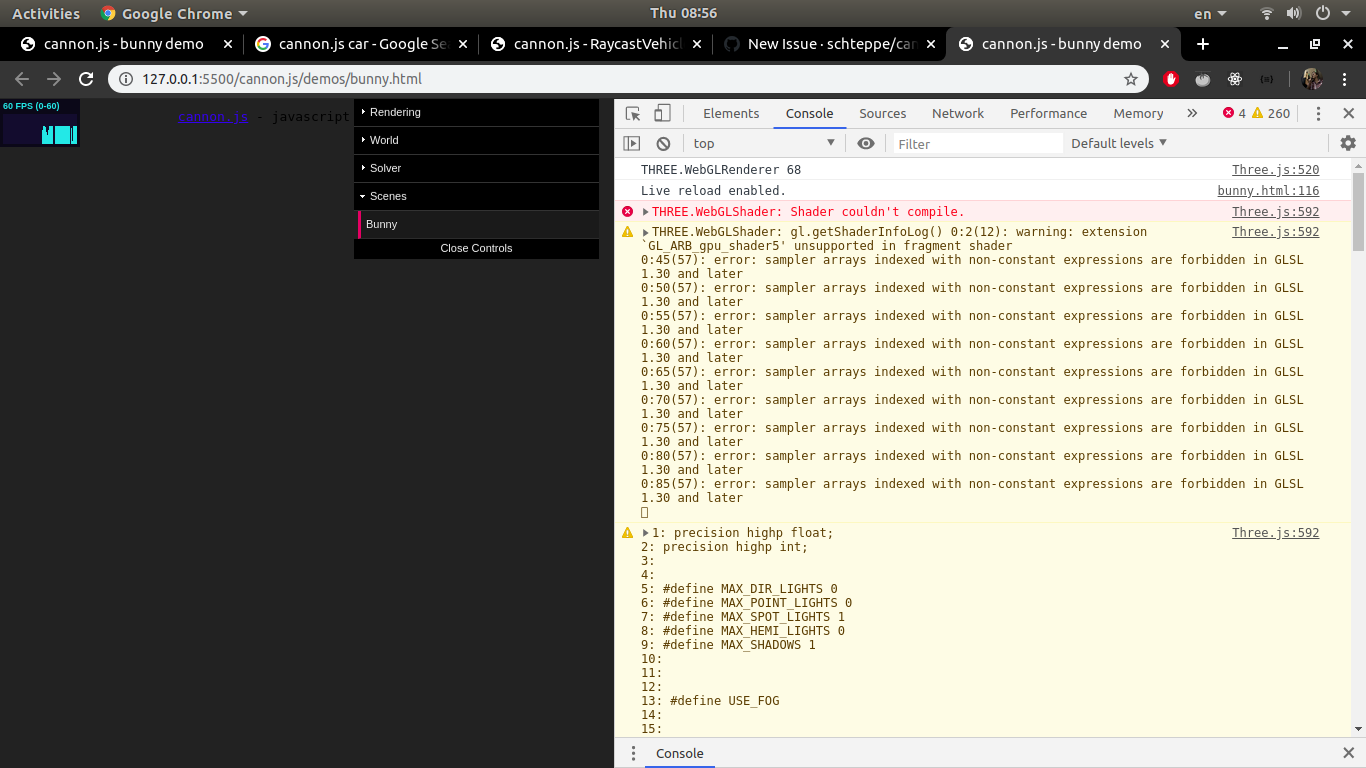Switch to the Network panel
The height and width of the screenshot is (768, 1366).
(957, 113)
